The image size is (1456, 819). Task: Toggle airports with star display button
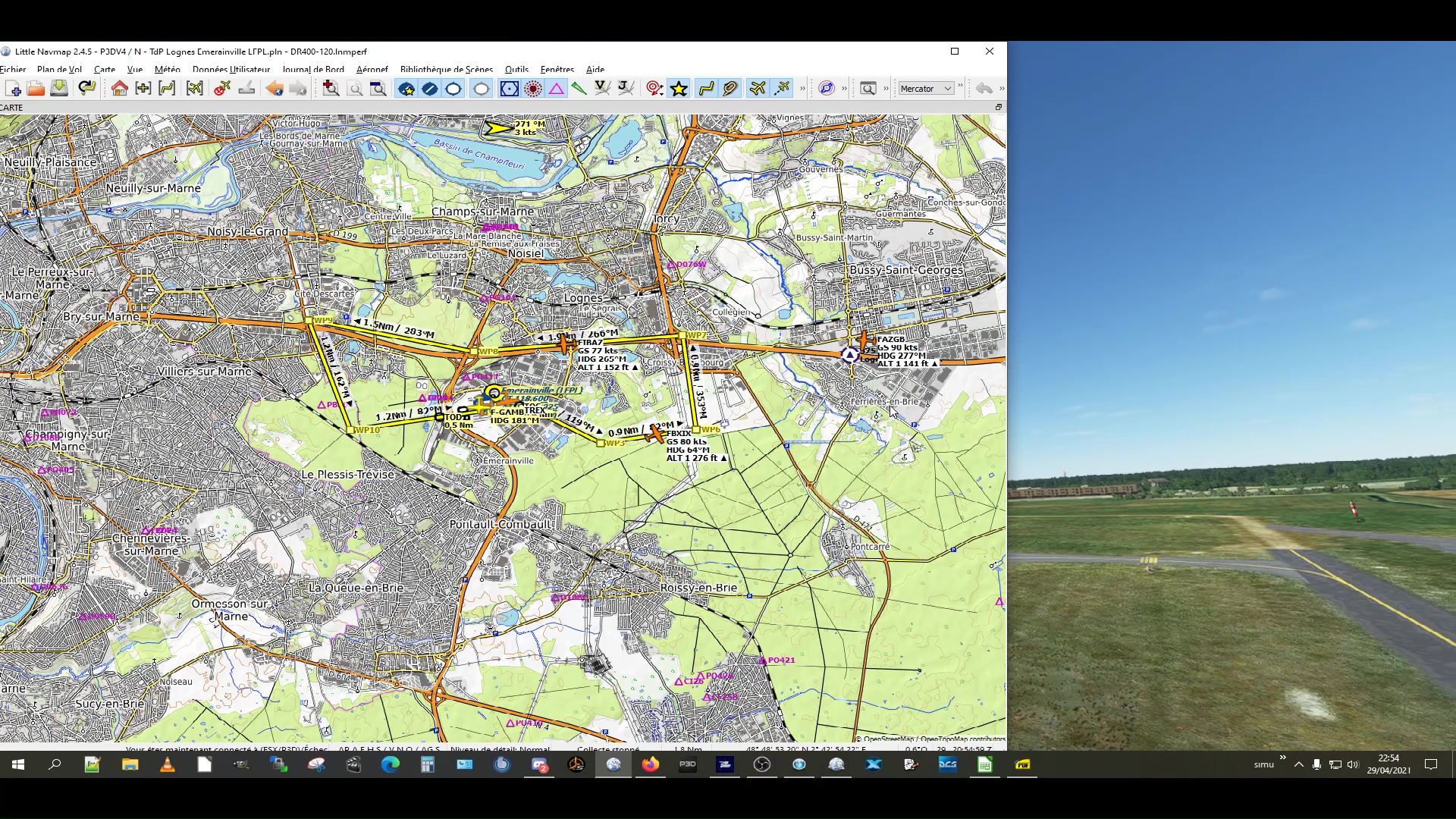[406, 89]
